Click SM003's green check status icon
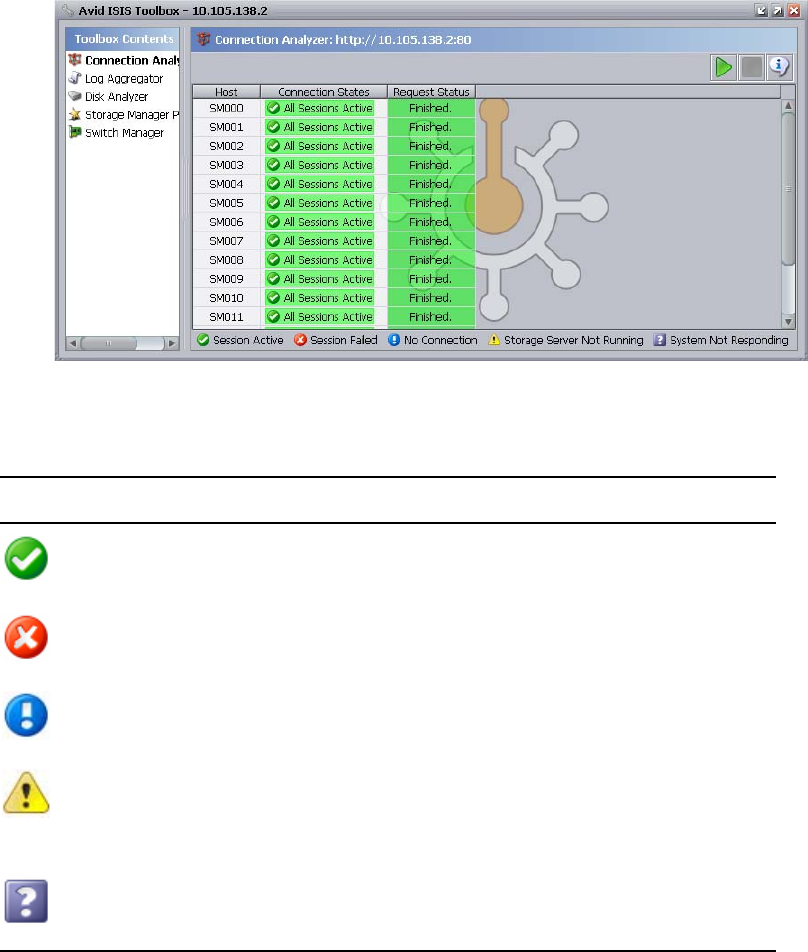This screenshot has height=952, width=808. click(274, 165)
